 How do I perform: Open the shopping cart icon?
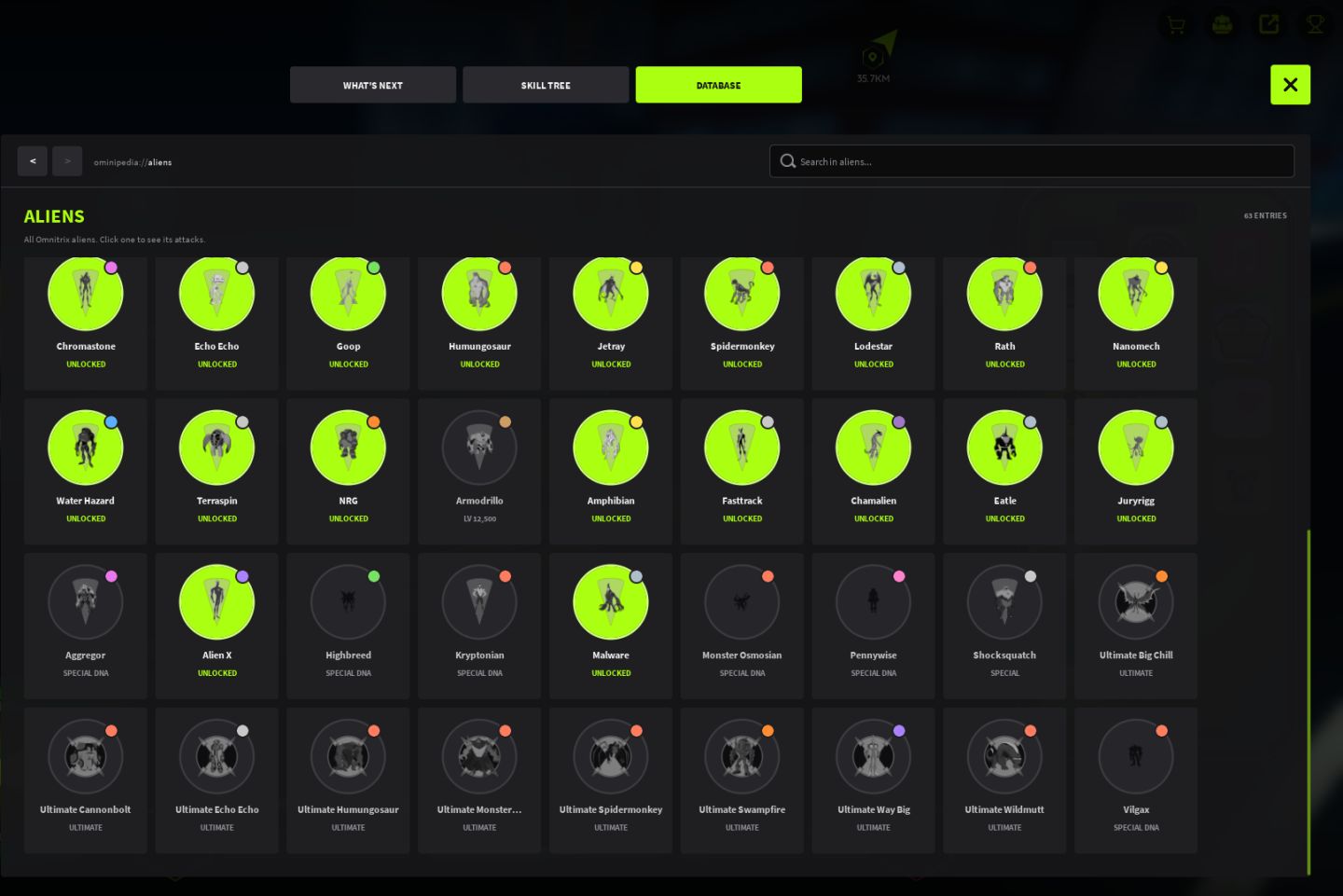pyautogui.click(x=1176, y=25)
